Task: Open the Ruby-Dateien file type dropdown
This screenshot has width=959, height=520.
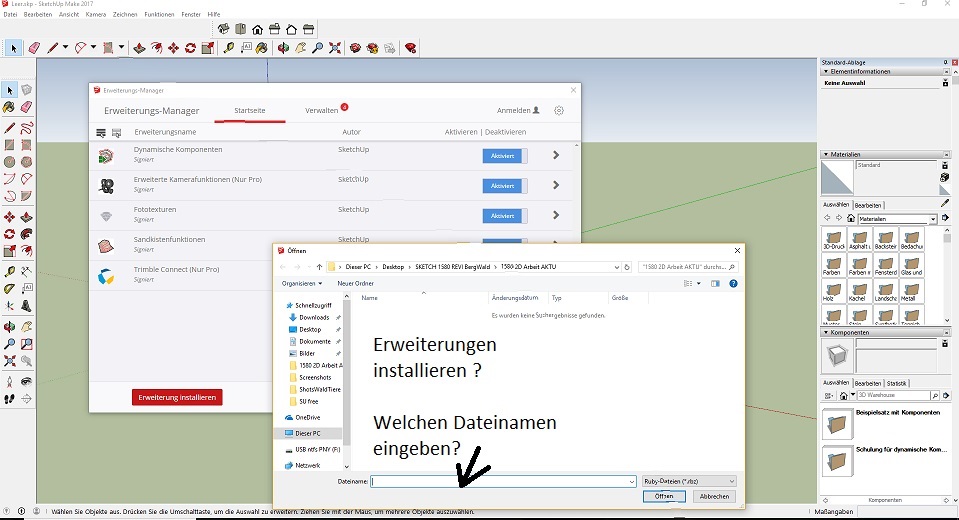Action: click(690, 481)
